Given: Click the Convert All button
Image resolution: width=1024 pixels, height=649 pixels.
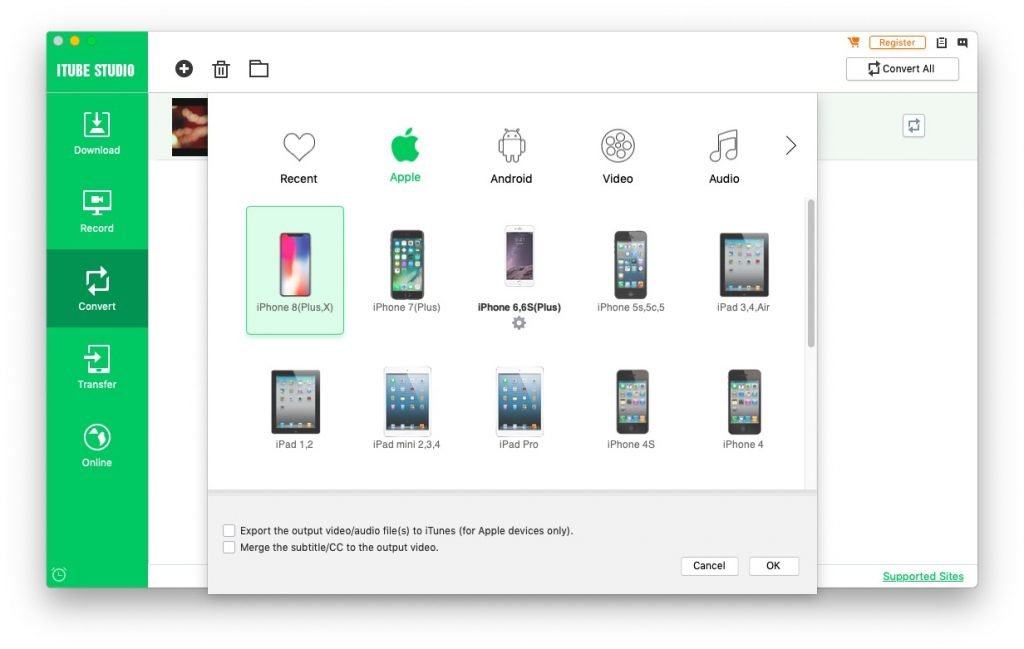Looking at the screenshot, I should coord(902,69).
